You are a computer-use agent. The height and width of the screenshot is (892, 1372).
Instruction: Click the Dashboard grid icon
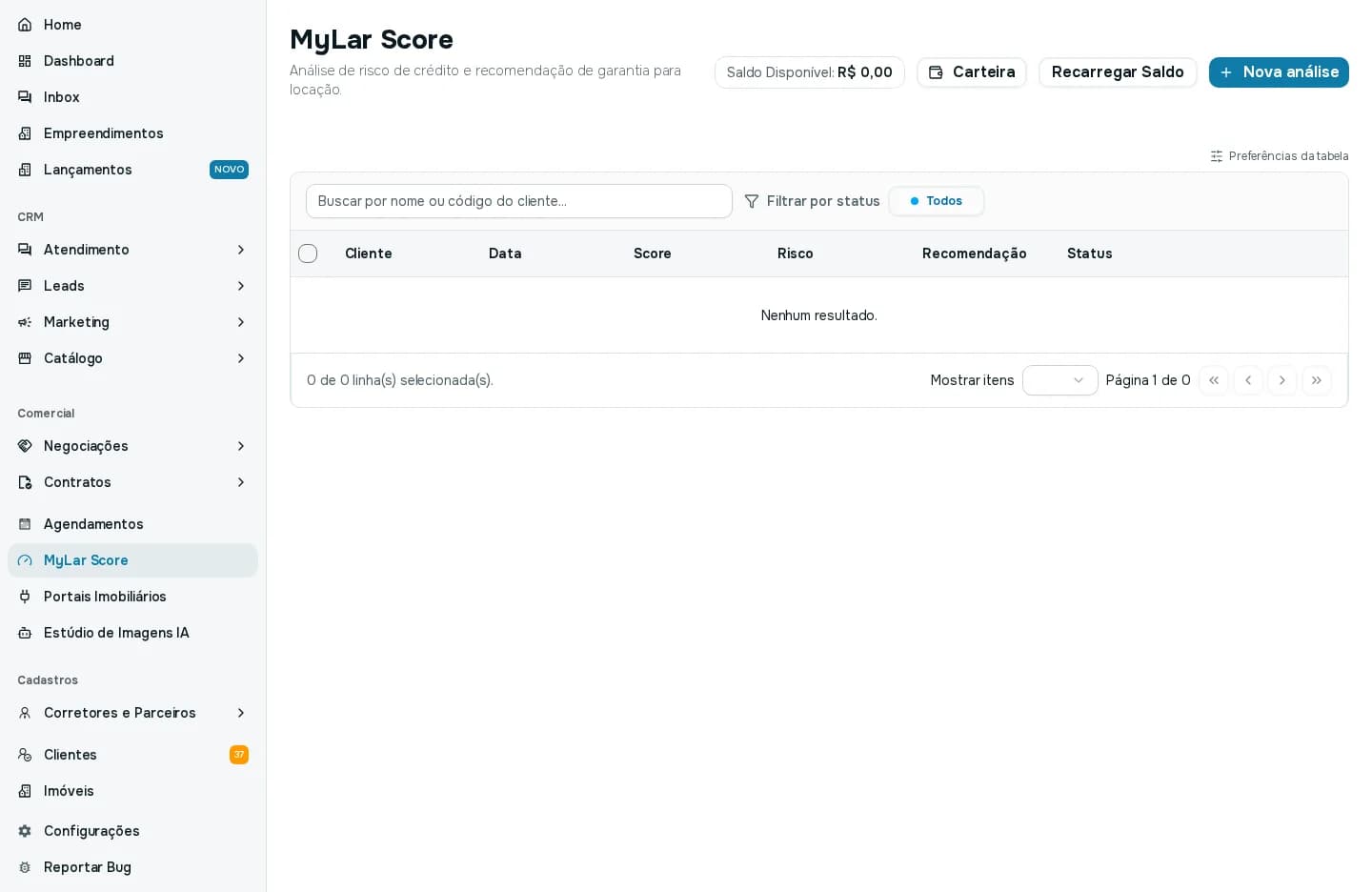point(25,61)
